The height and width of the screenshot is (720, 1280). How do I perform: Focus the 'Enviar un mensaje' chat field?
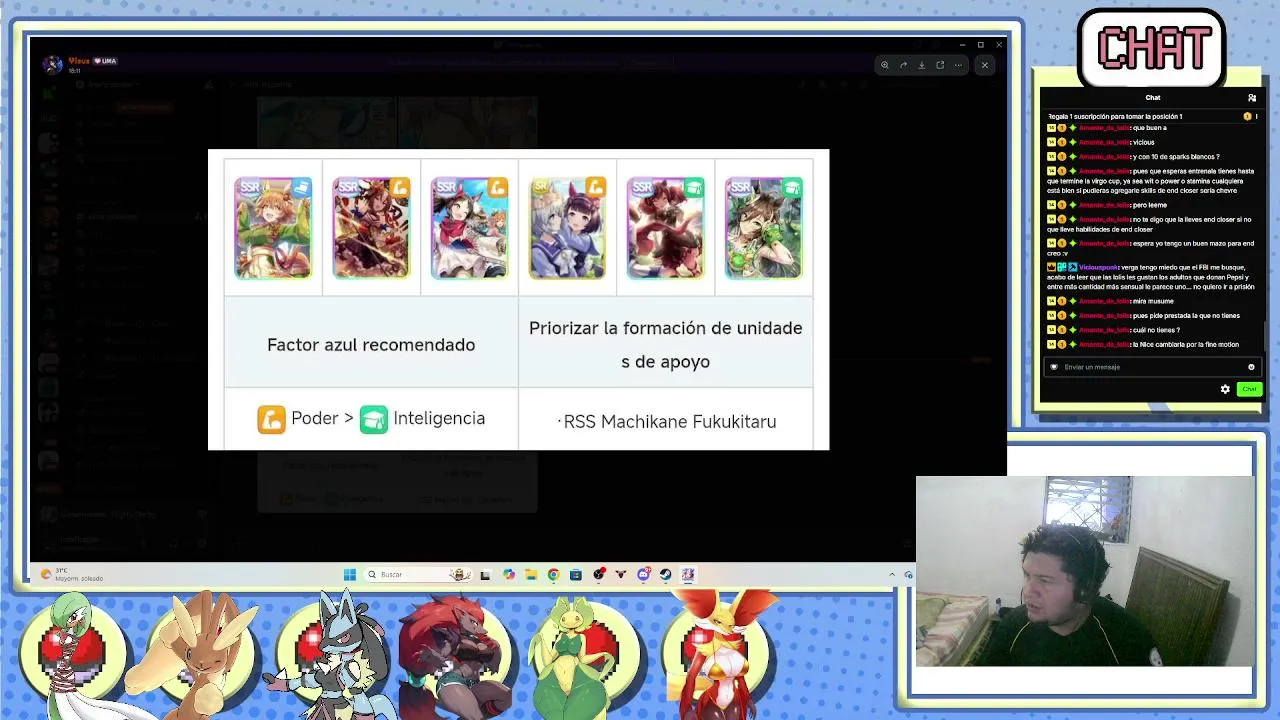pos(1150,367)
